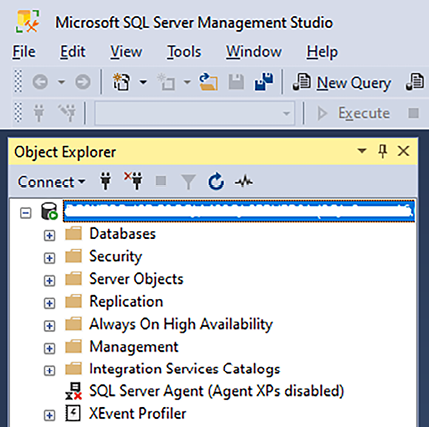429x427 pixels.
Task: Select the Security folder
Action: click(116, 256)
